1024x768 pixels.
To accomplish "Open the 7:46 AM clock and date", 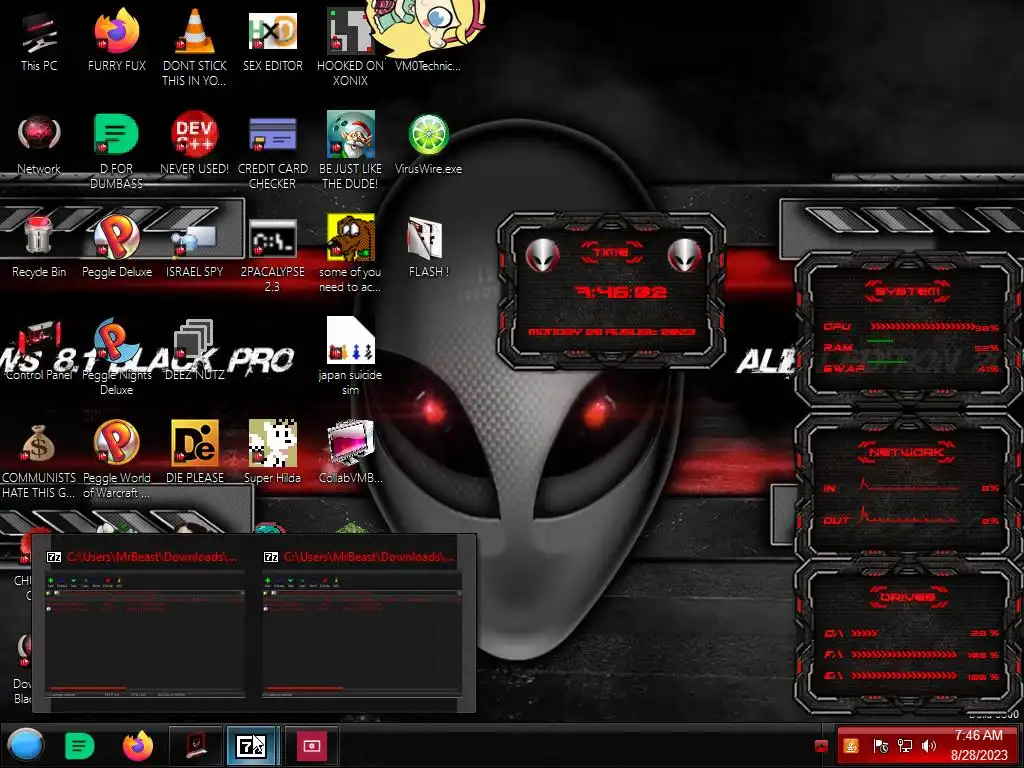I will tap(978, 745).
